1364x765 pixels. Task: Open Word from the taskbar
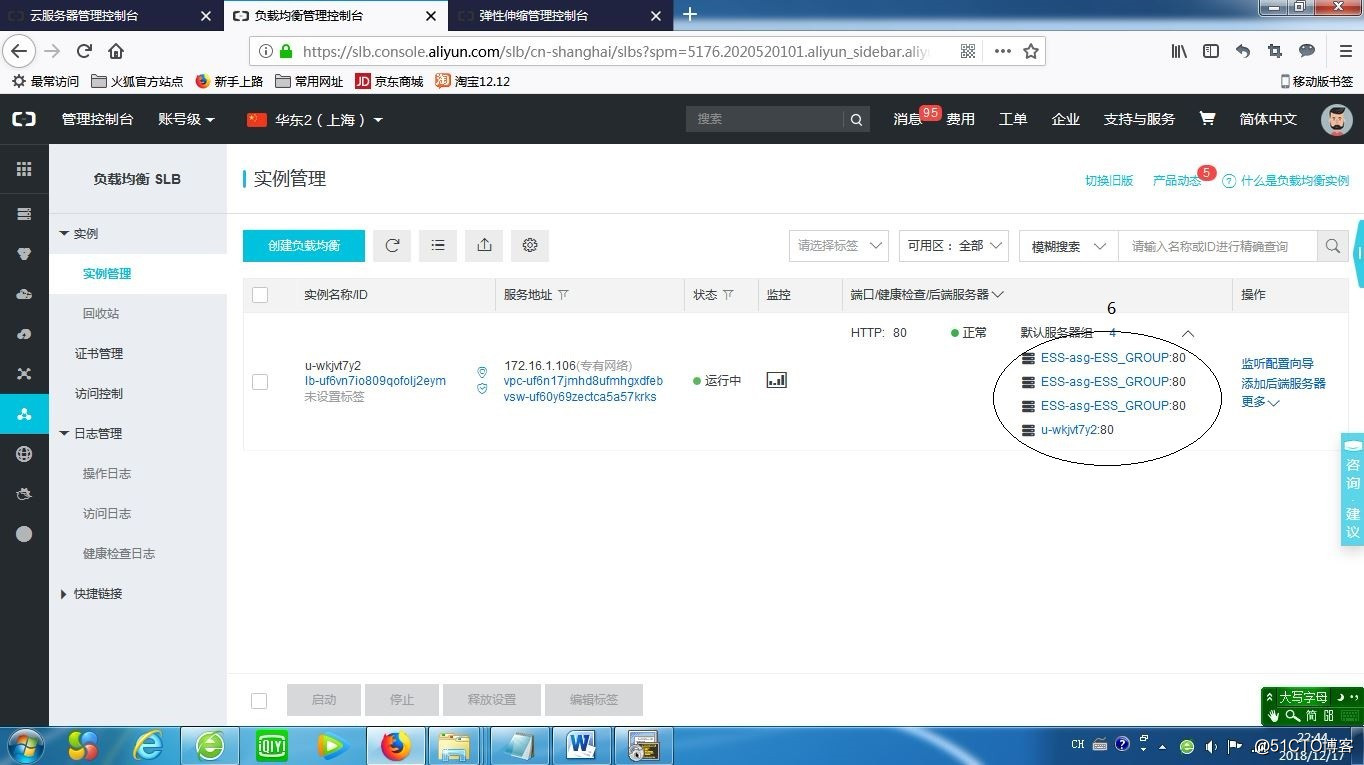pos(582,746)
